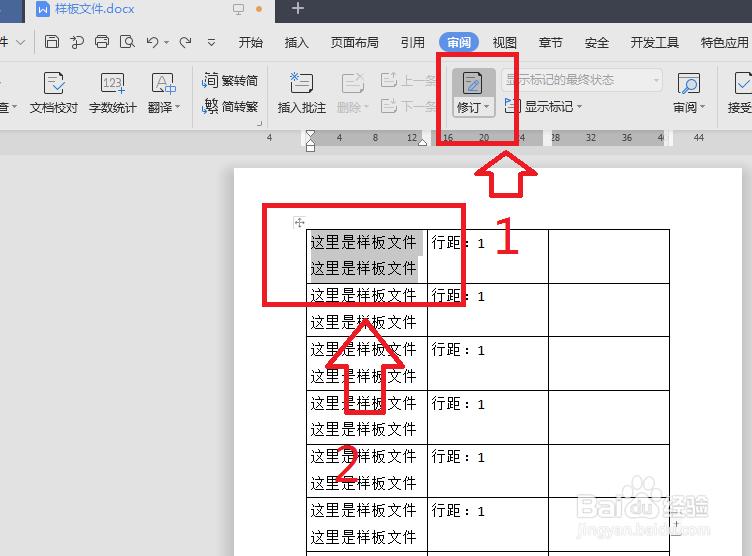Open the 章节 tab

pyautogui.click(x=550, y=43)
